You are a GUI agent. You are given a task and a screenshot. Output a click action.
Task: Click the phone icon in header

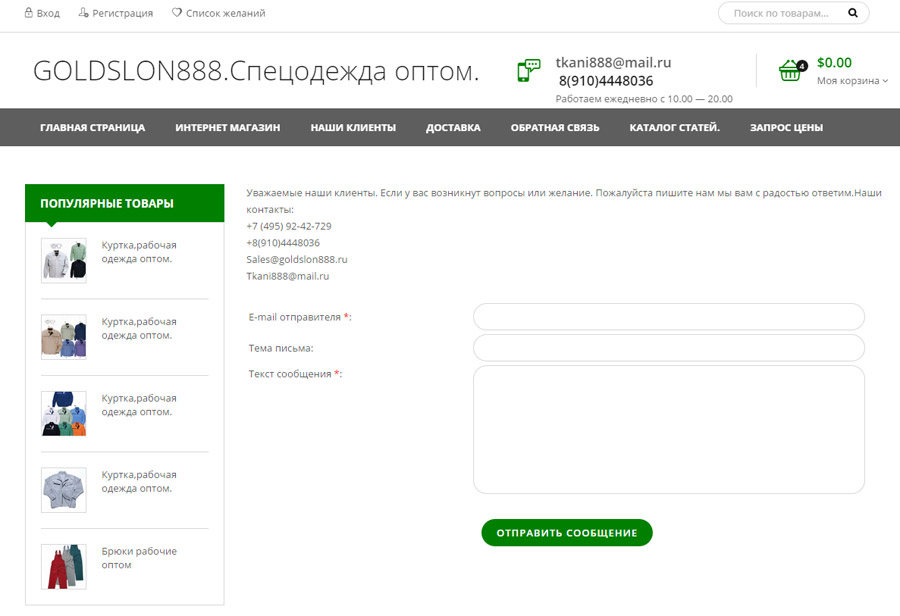tap(528, 71)
